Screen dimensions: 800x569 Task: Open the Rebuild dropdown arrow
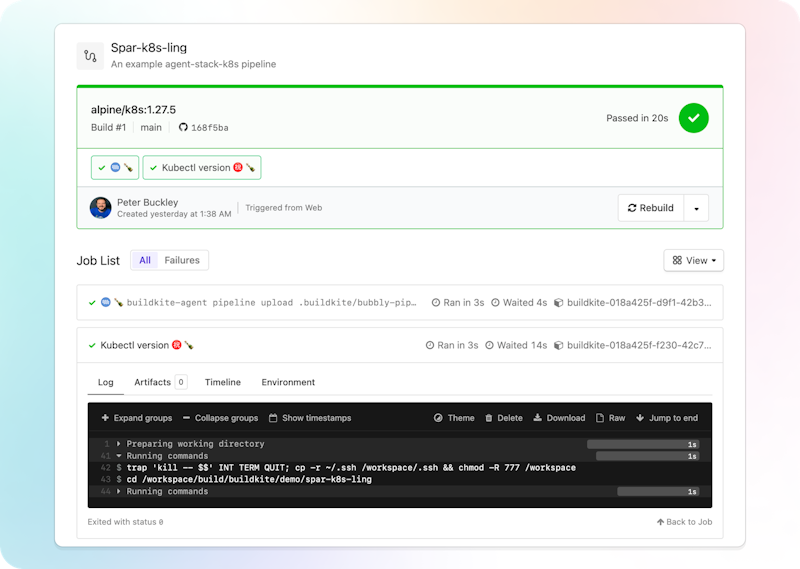pos(696,208)
